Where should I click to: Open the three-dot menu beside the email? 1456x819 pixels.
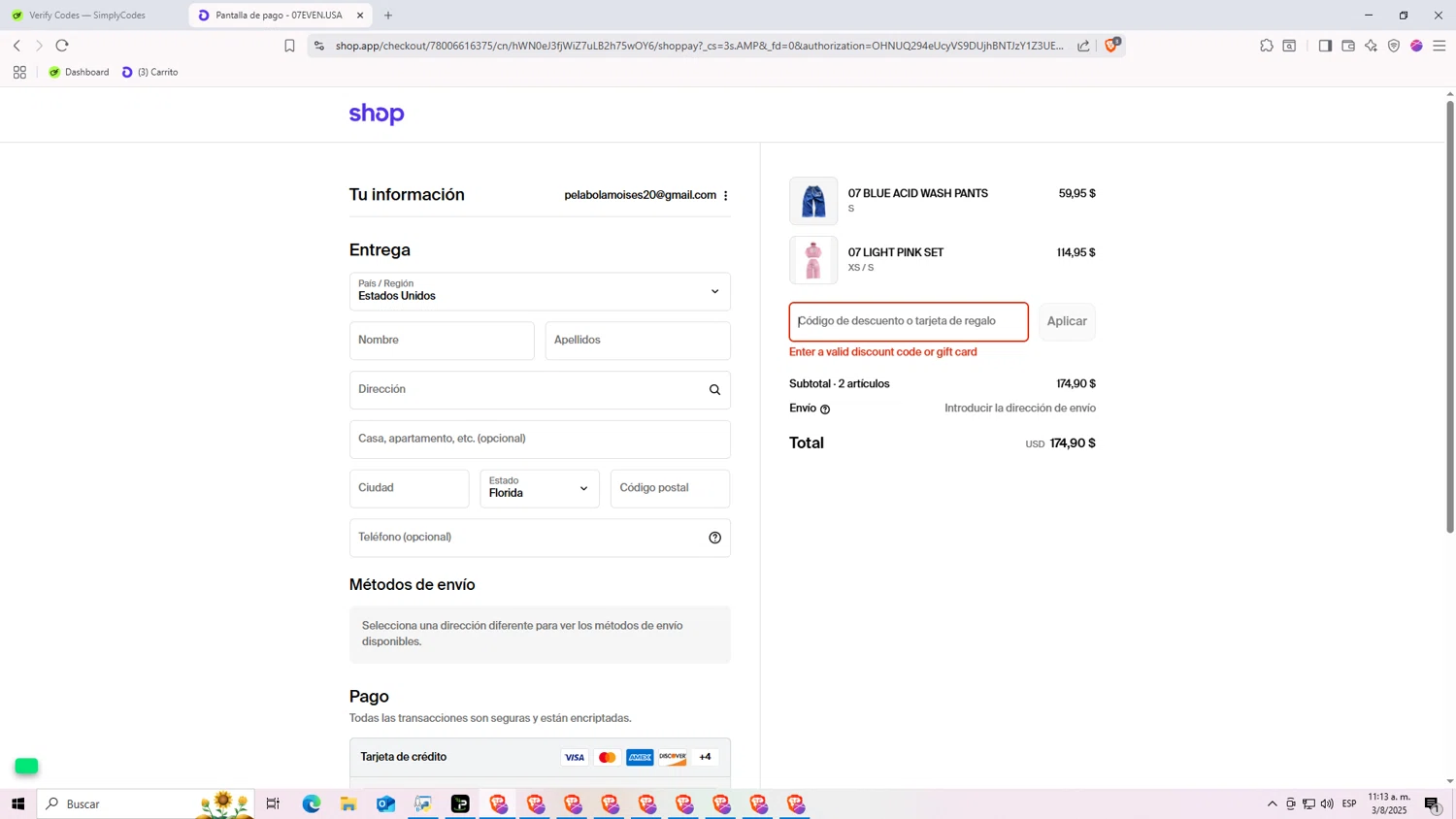[726, 195]
